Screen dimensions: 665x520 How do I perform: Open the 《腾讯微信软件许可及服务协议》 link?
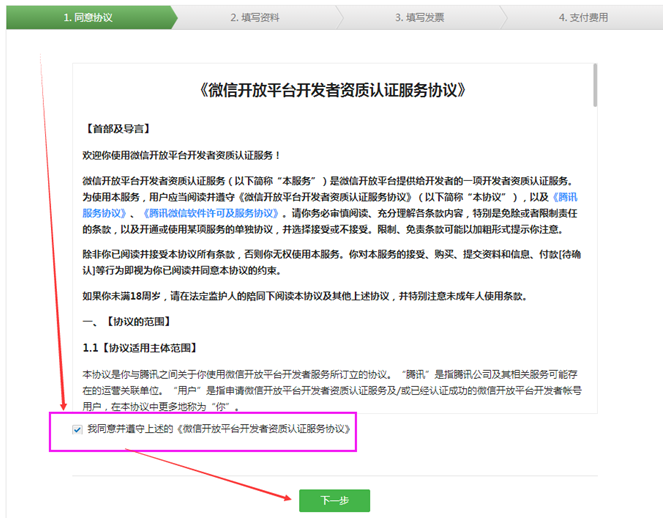point(206,213)
